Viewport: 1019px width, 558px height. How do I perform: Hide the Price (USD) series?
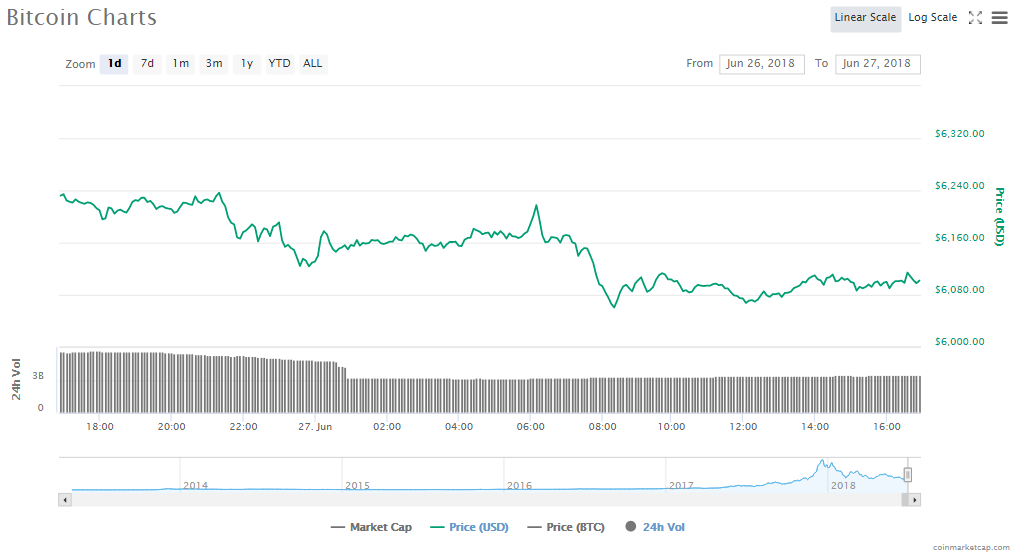click(468, 527)
